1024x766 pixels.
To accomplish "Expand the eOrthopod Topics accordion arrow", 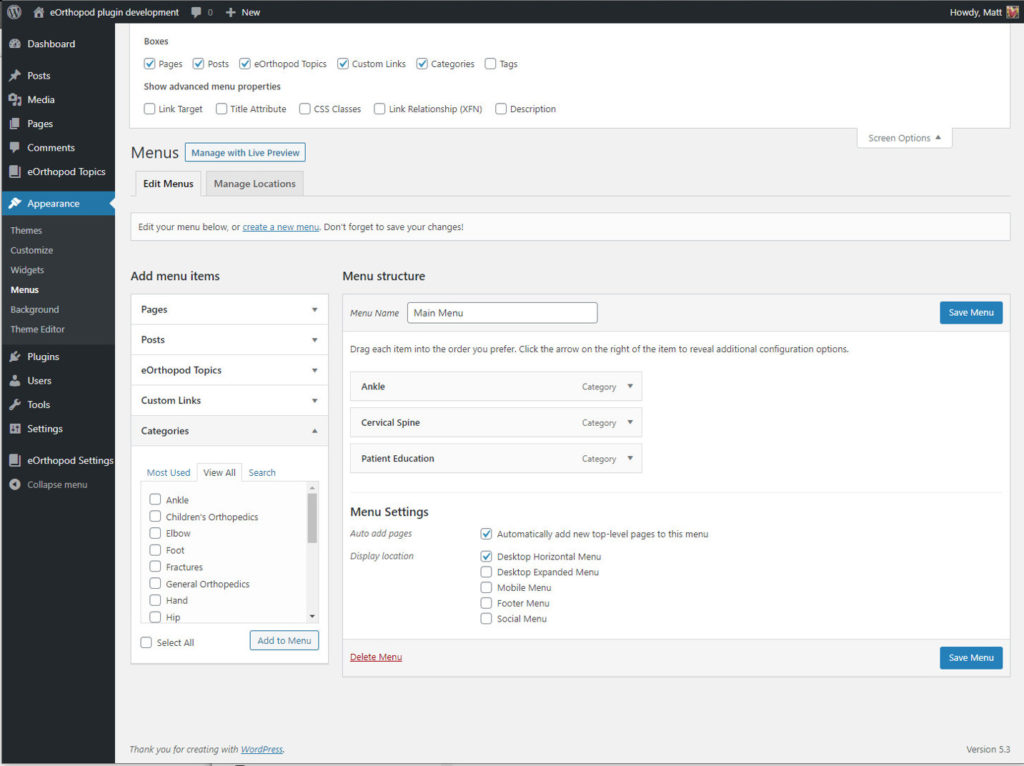I will 314,370.
